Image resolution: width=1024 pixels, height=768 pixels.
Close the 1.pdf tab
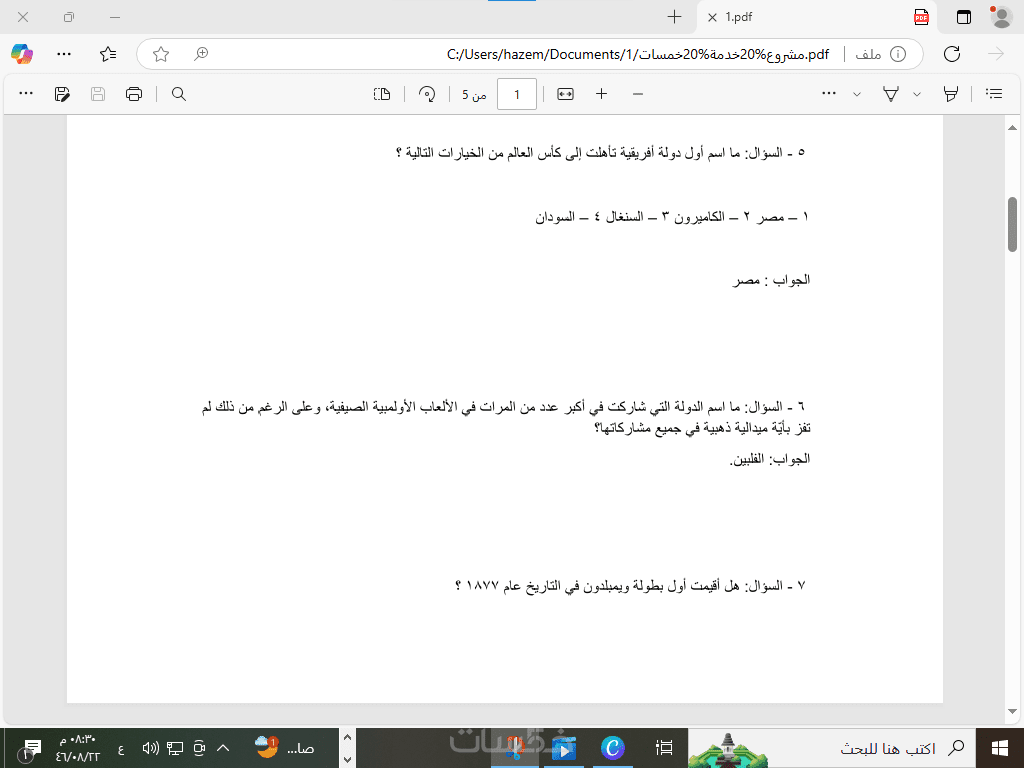(x=712, y=18)
